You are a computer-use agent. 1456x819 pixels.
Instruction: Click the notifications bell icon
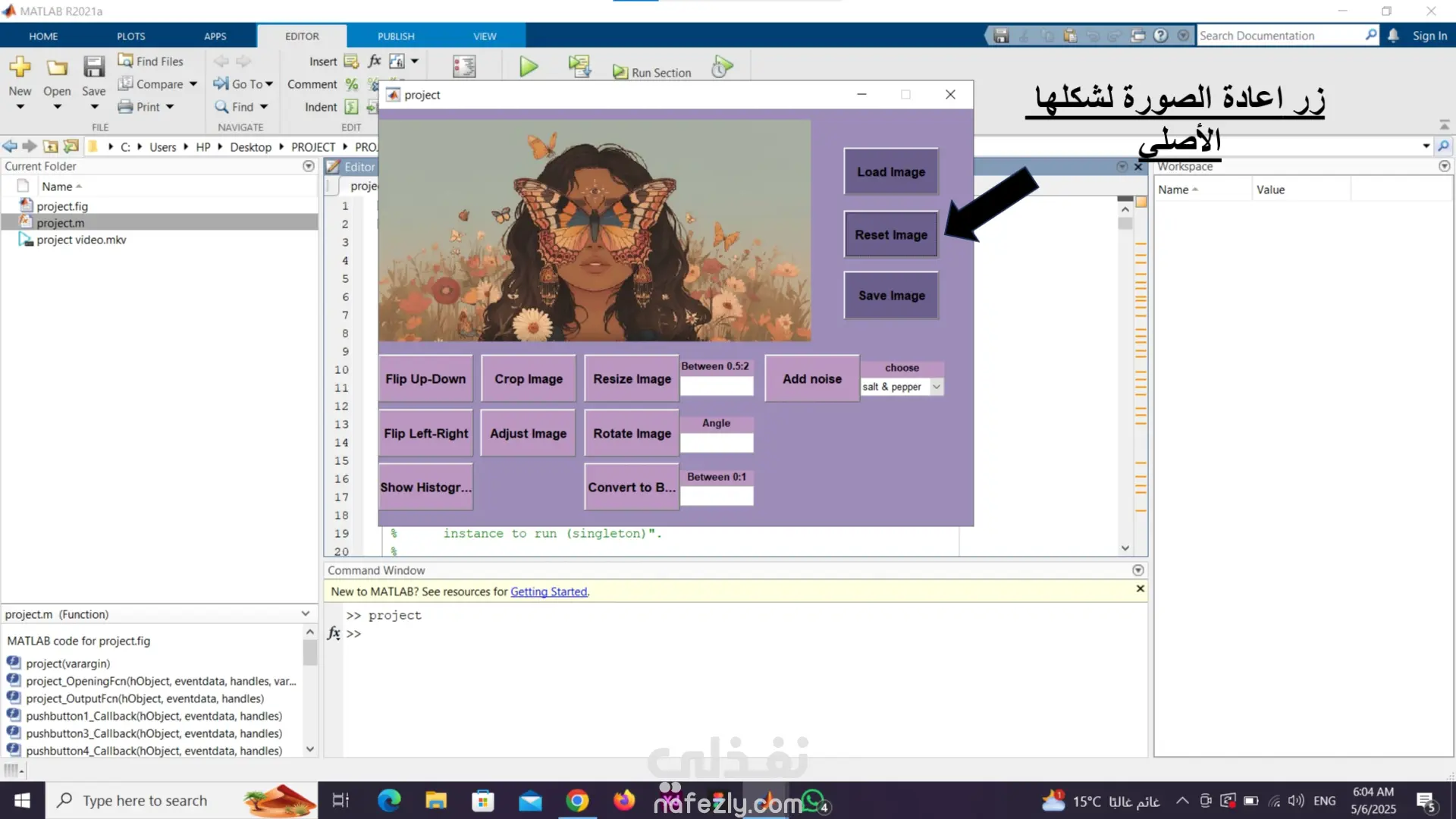[x=1394, y=36]
